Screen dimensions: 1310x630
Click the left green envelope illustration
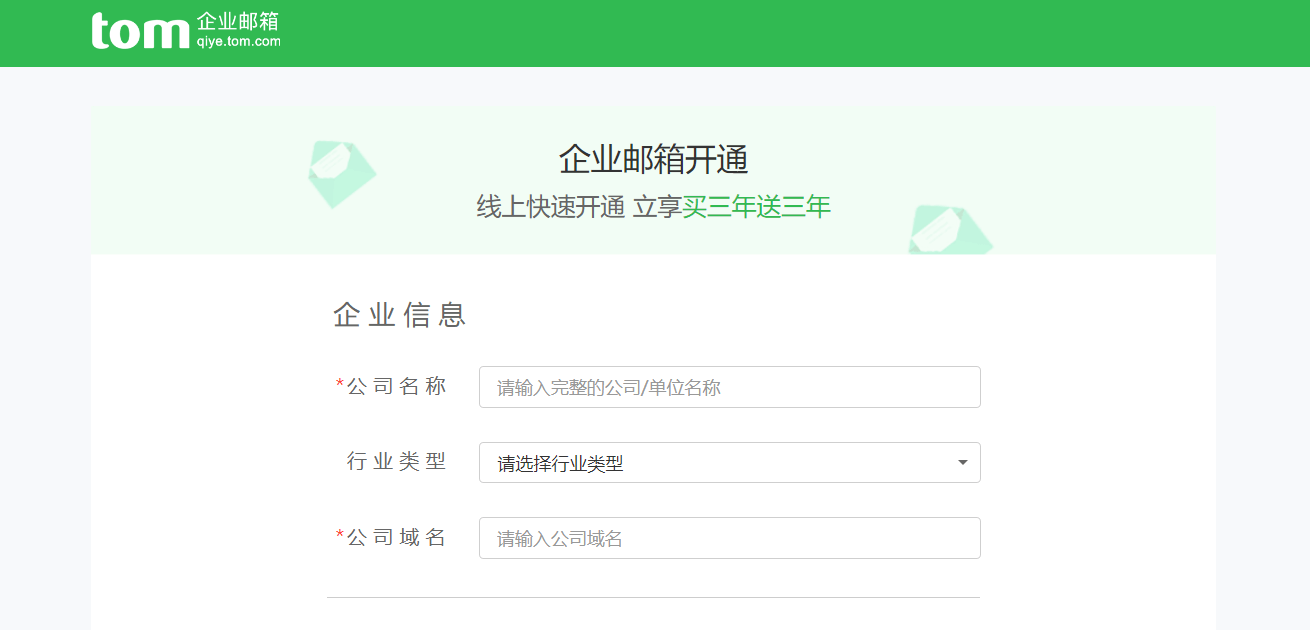(x=340, y=172)
